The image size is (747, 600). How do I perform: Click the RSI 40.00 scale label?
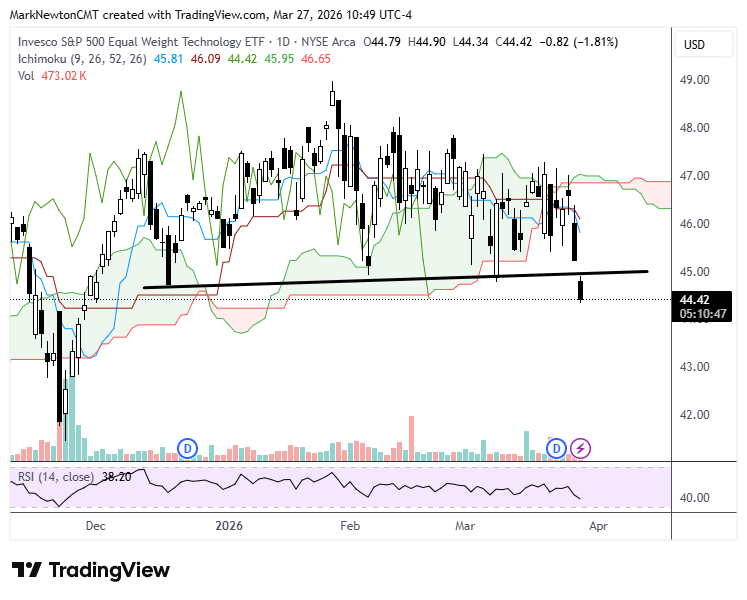click(694, 498)
